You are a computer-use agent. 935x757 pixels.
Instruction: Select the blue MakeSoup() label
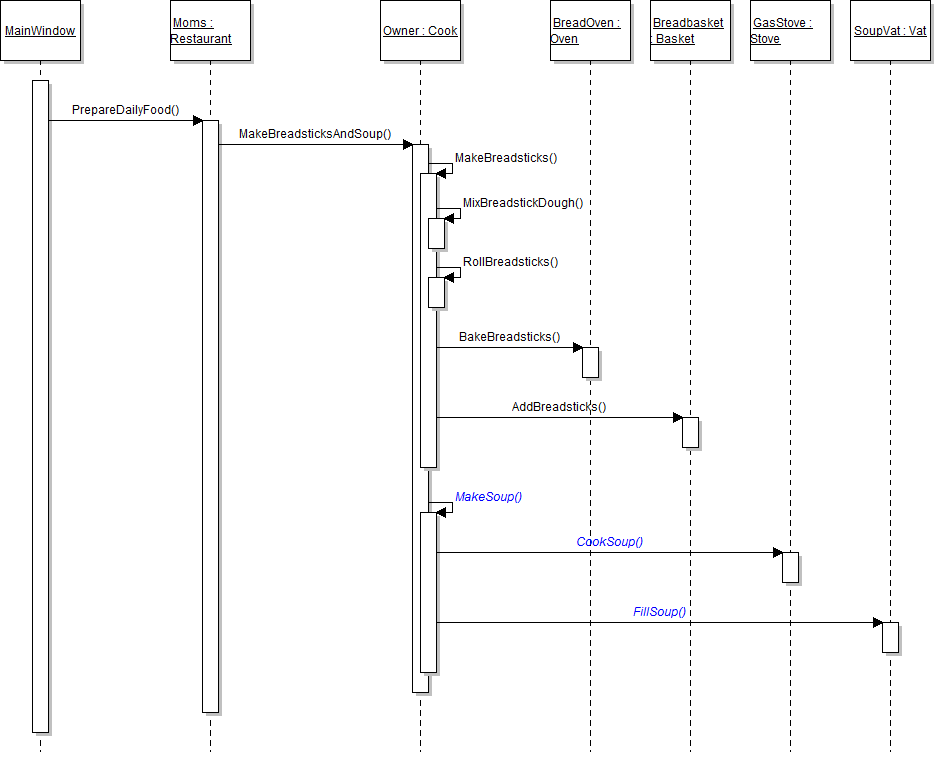489,497
